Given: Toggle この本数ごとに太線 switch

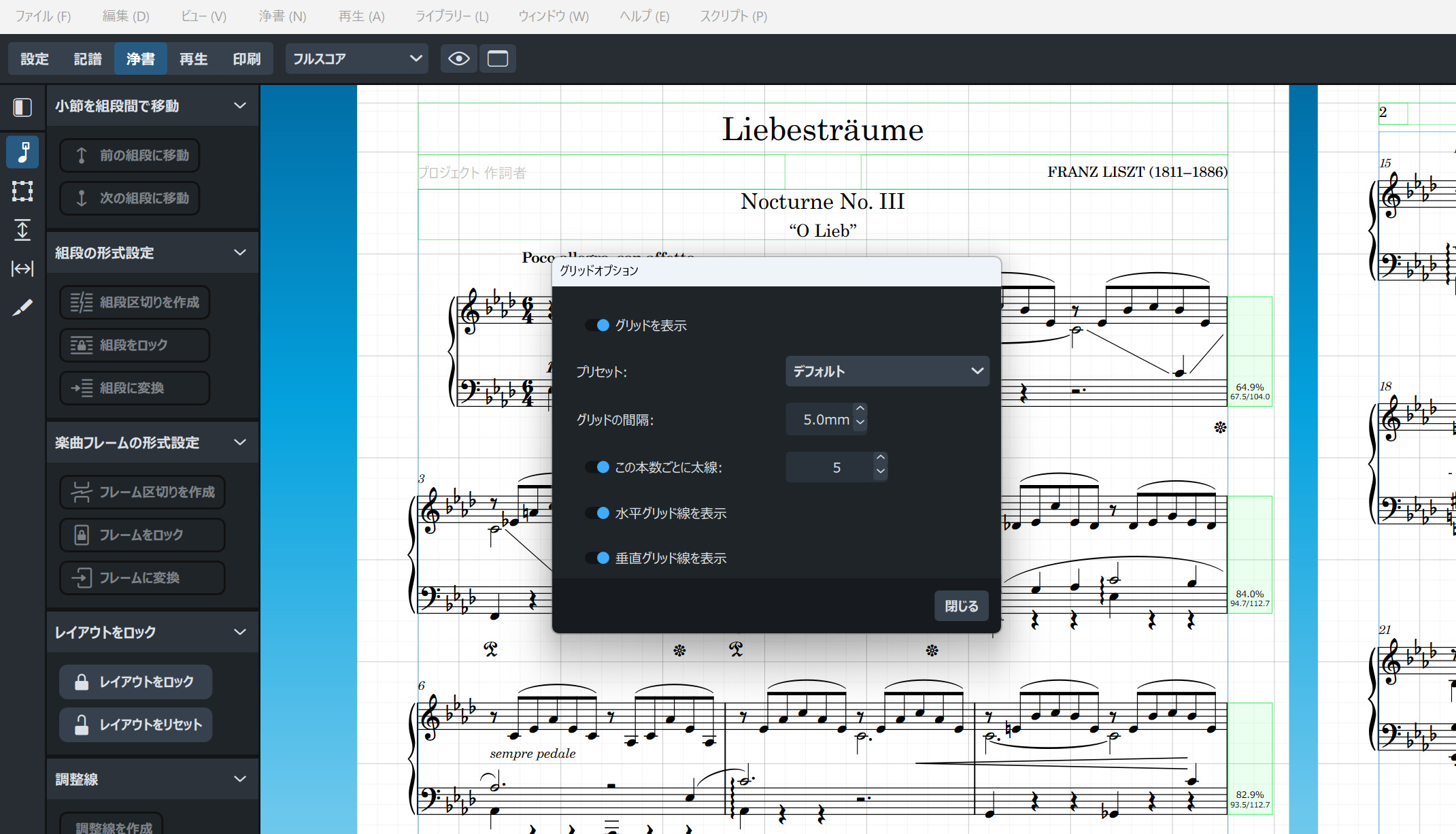Looking at the screenshot, I should (x=598, y=467).
